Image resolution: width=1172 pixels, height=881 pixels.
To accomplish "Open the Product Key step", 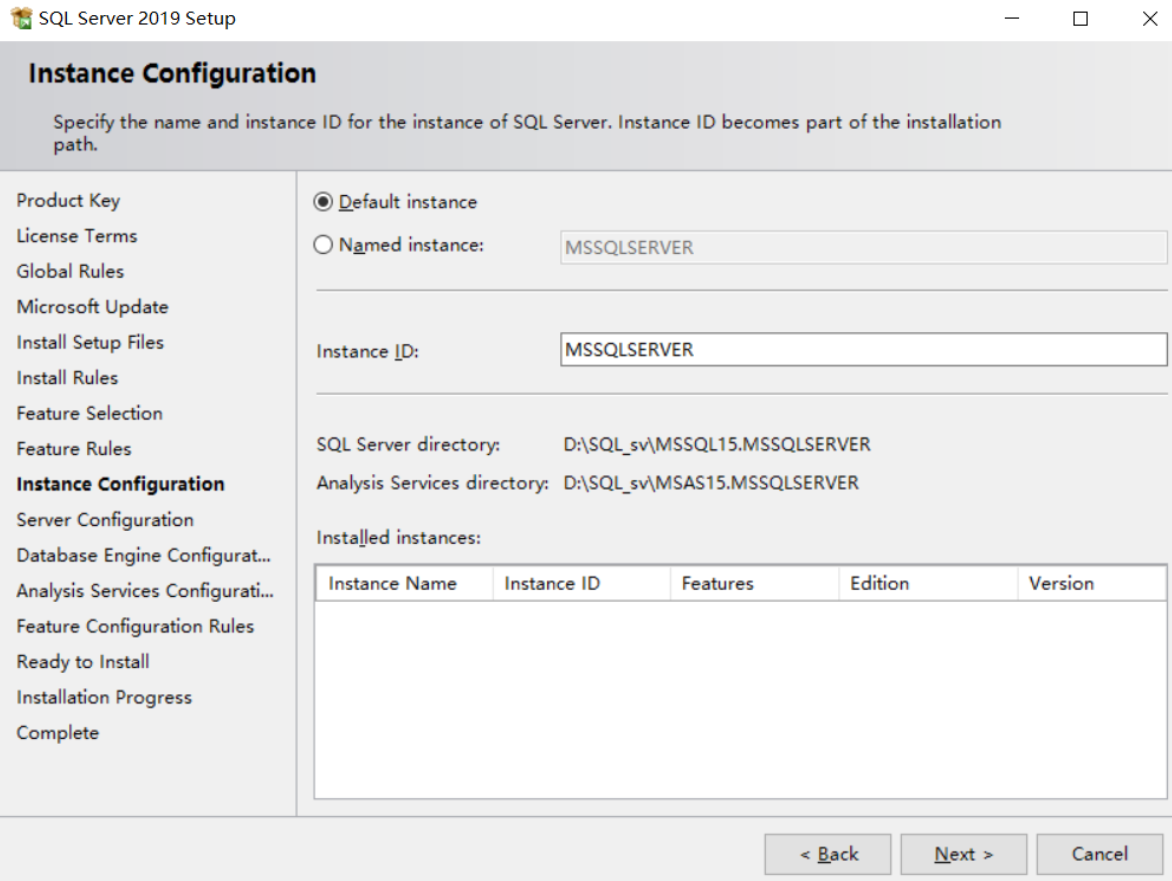I will [68, 200].
